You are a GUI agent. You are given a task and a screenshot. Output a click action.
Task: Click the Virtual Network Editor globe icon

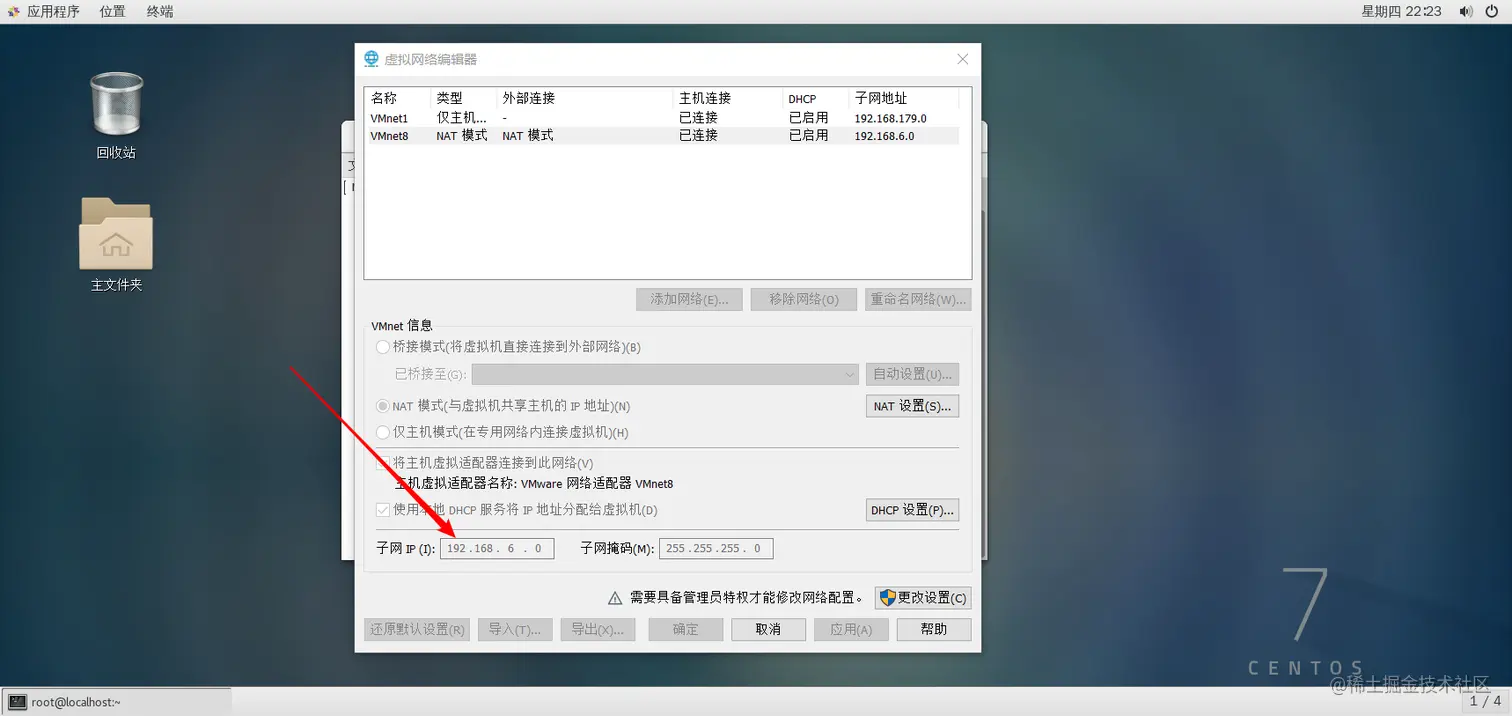coord(372,59)
